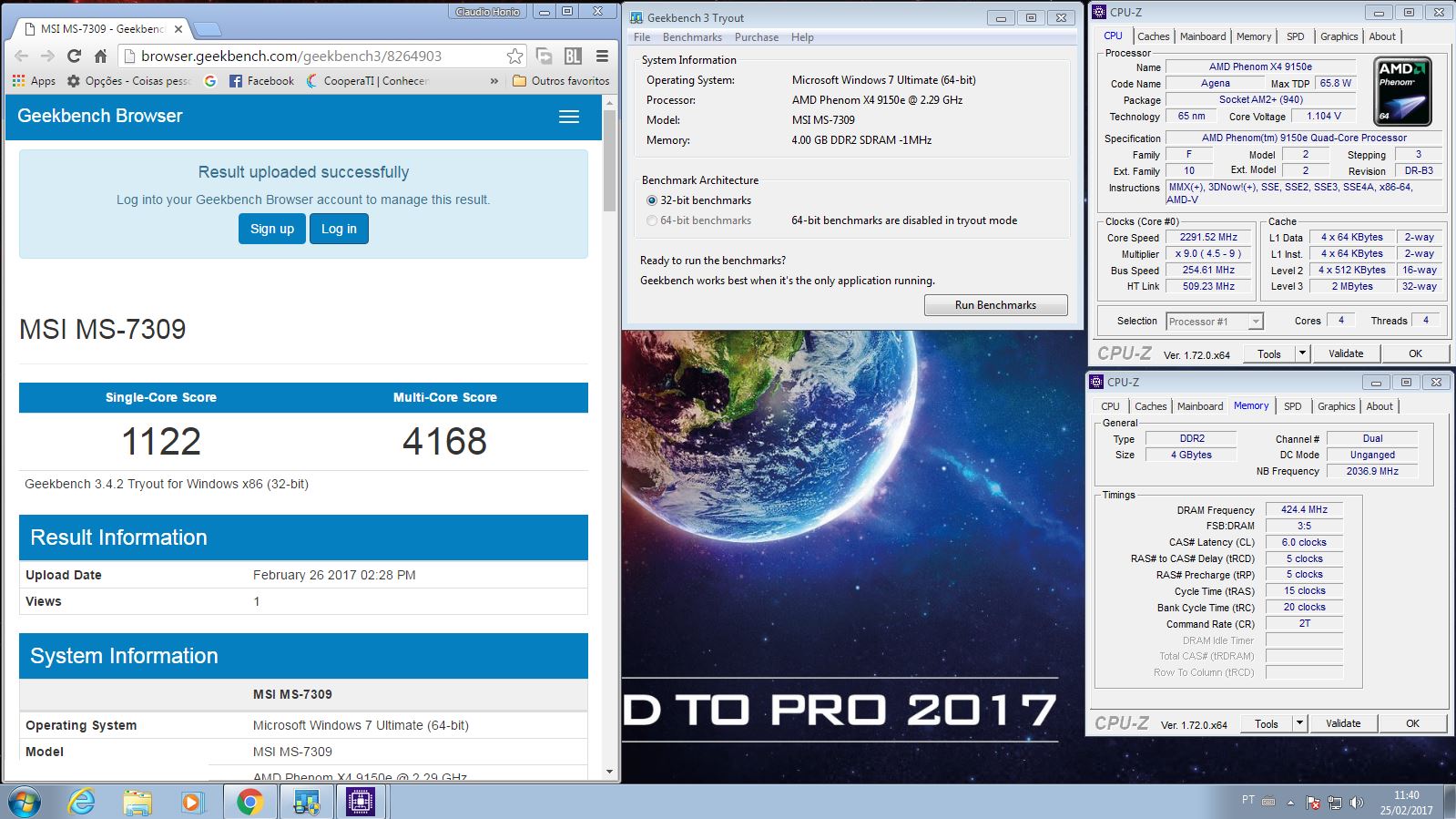This screenshot has width=1456, height=819.
Task: Click the Log in button
Action: [x=339, y=229]
